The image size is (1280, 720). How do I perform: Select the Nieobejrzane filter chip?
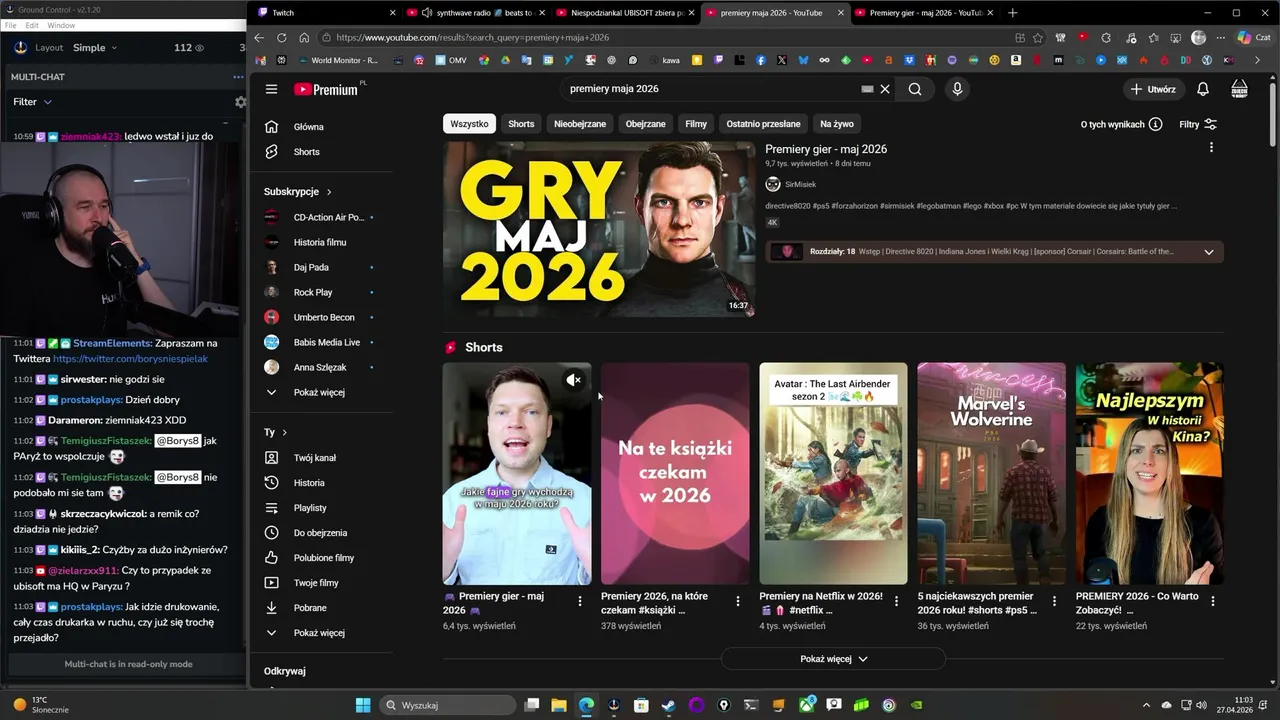(x=580, y=124)
